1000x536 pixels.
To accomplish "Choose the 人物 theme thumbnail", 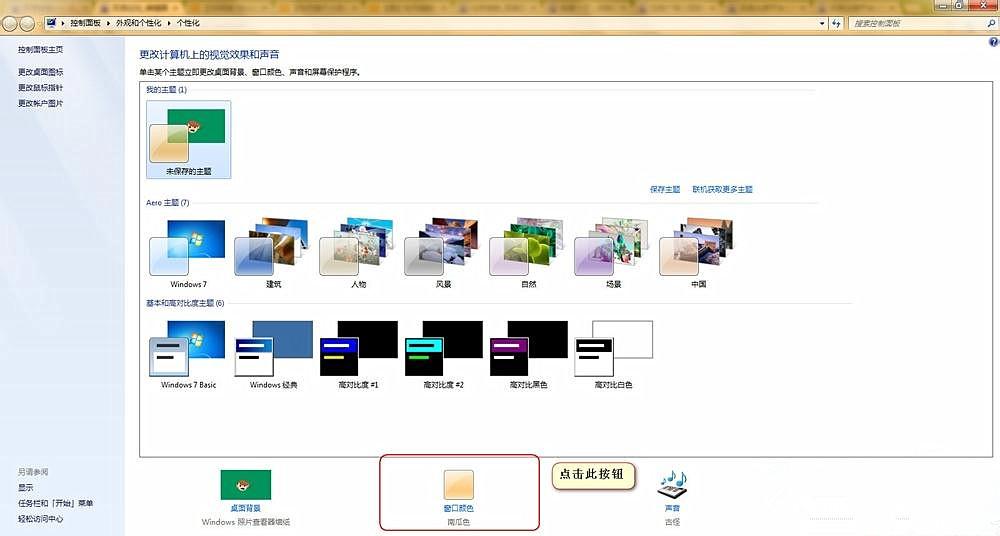I will [358, 253].
